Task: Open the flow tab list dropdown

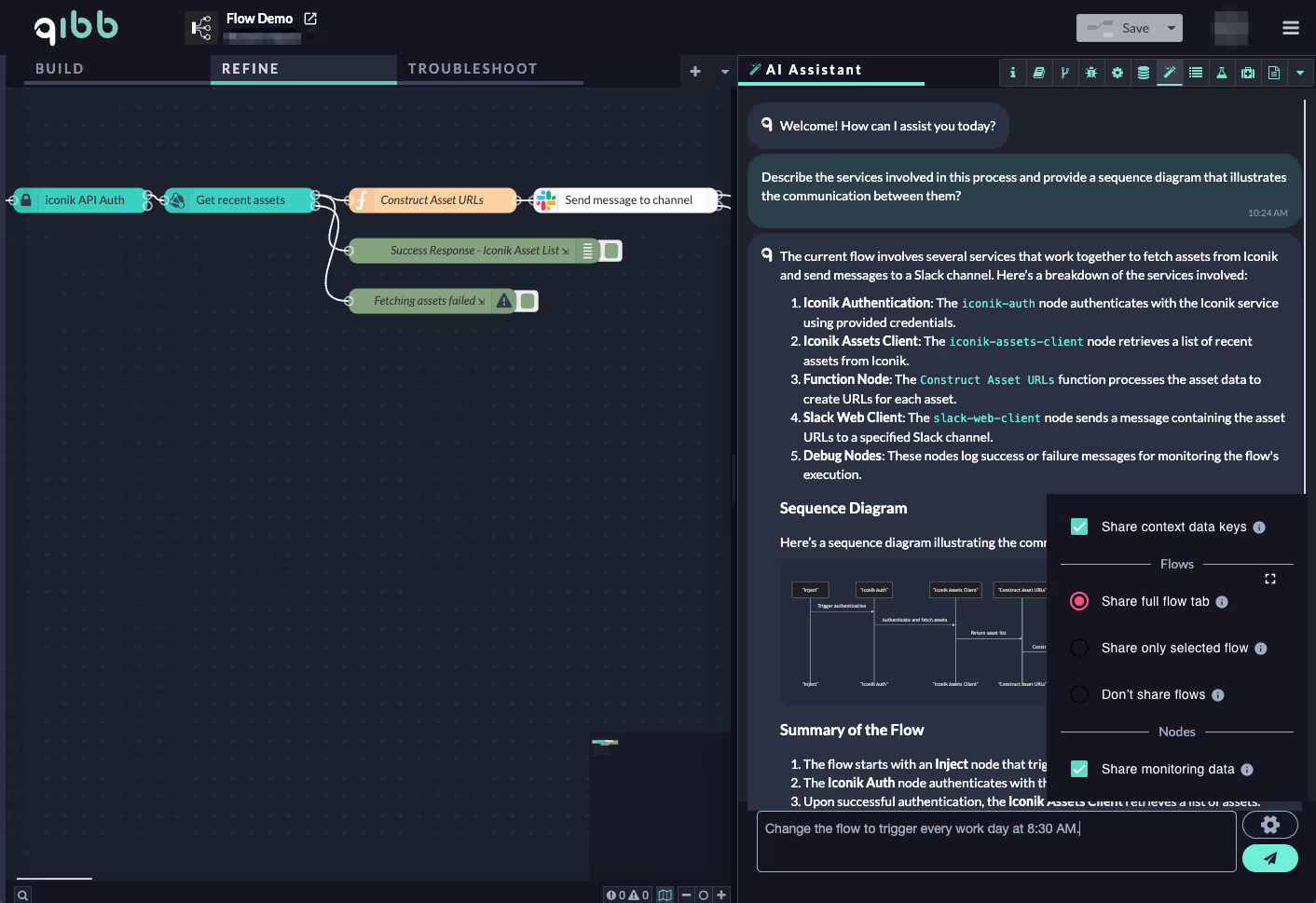Action: (724, 71)
